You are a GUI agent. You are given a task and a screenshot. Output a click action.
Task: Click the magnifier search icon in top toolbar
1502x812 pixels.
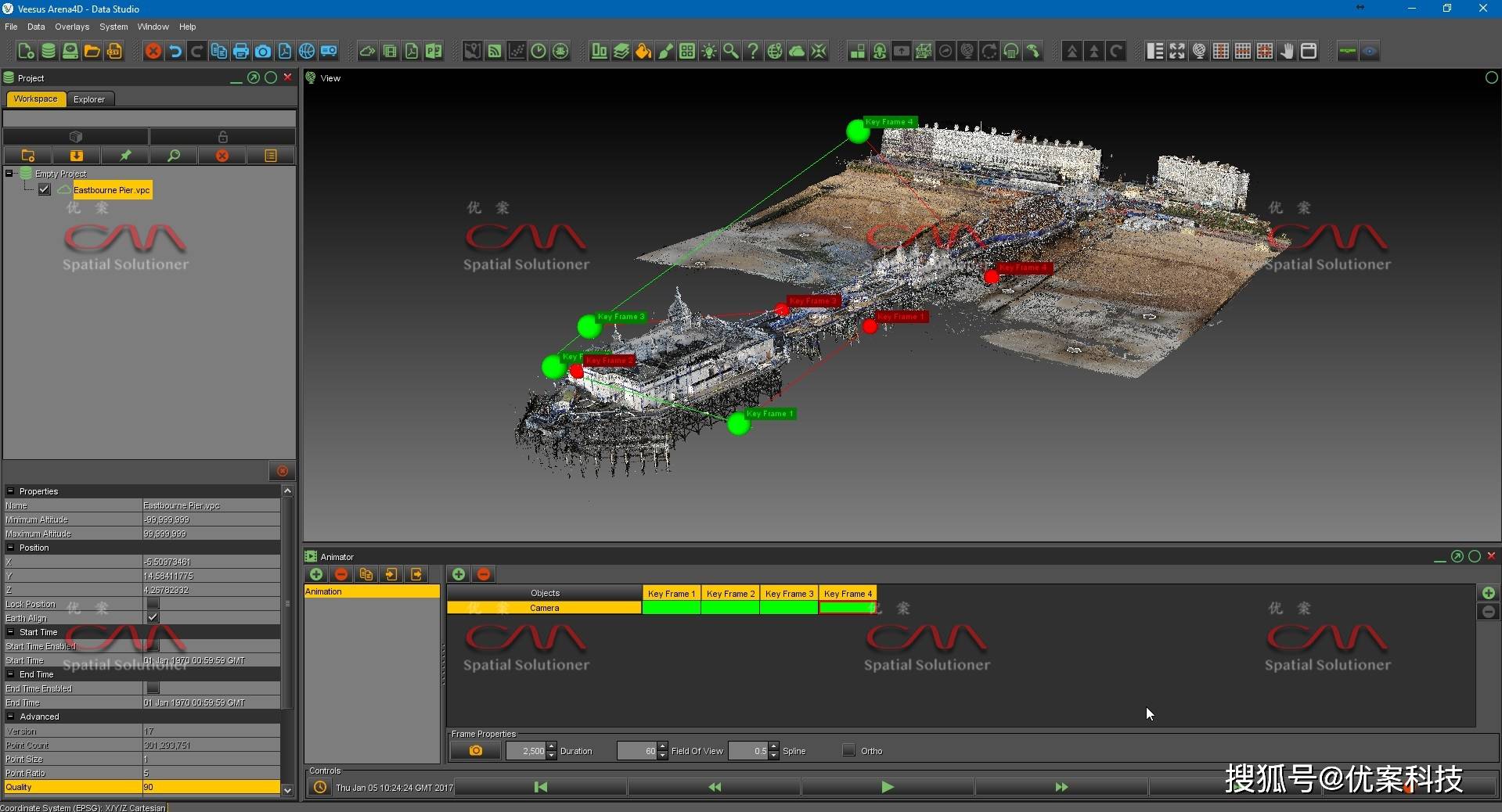coord(730,52)
